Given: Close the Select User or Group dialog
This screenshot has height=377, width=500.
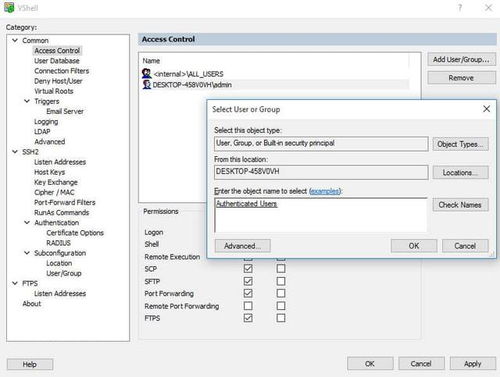Looking at the screenshot, I should click(x=486, y=109).
